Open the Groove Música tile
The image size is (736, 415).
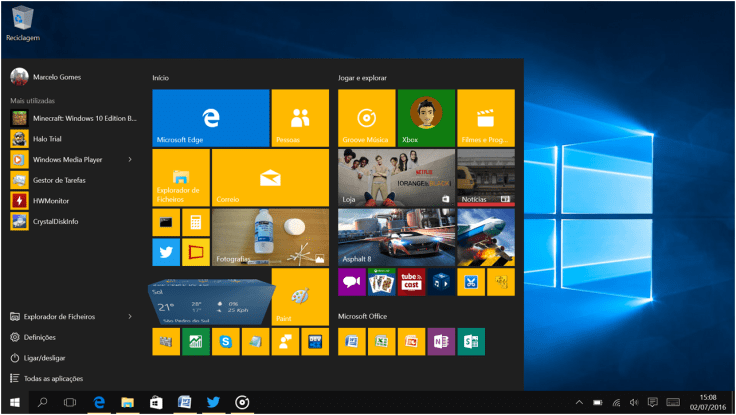pos(366,117)
